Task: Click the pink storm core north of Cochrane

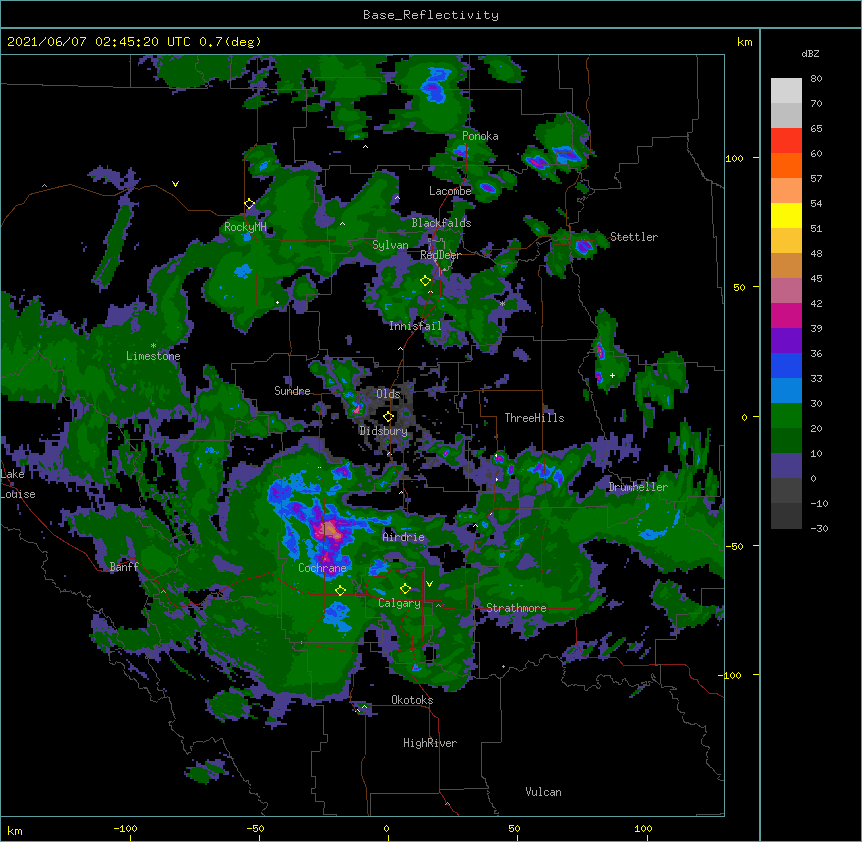Action: click(329, 530)
